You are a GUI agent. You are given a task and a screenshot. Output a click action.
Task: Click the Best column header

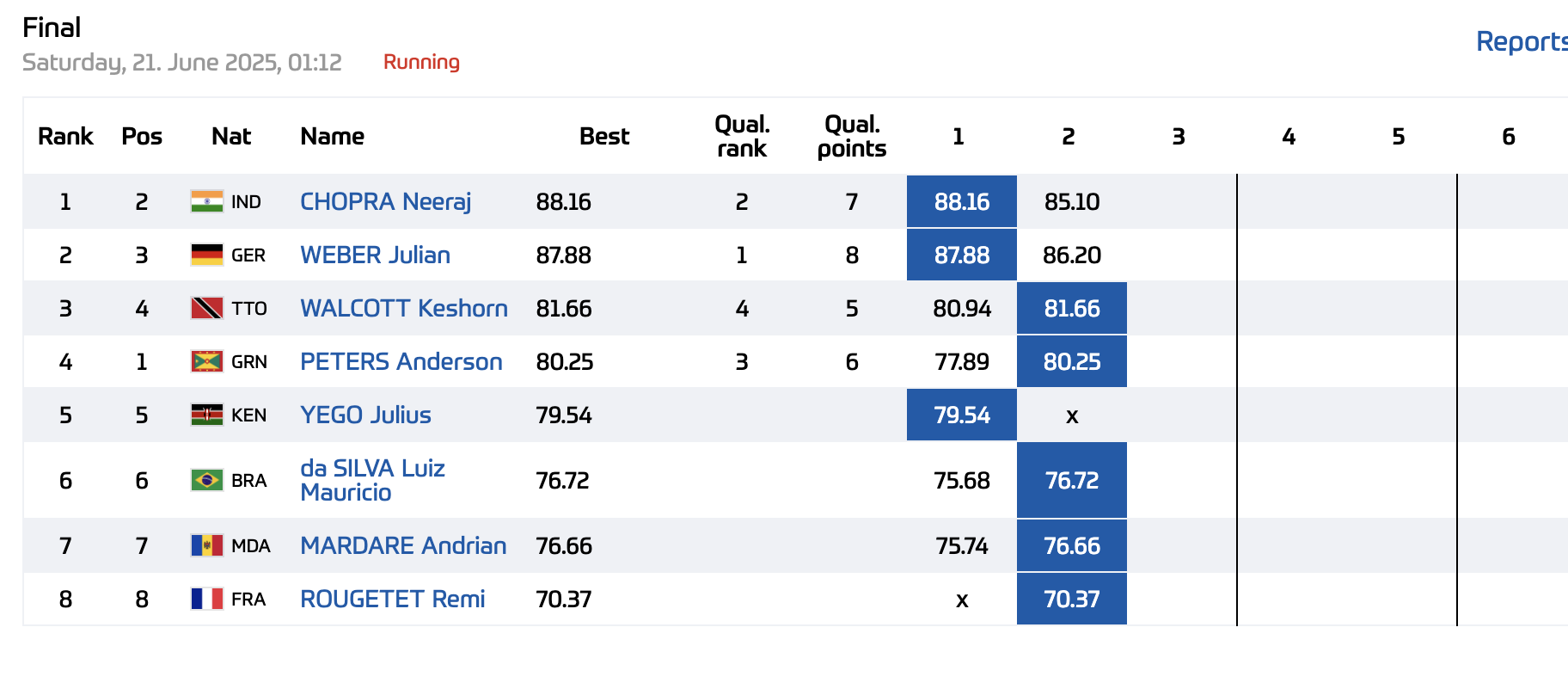coord(603,136)
